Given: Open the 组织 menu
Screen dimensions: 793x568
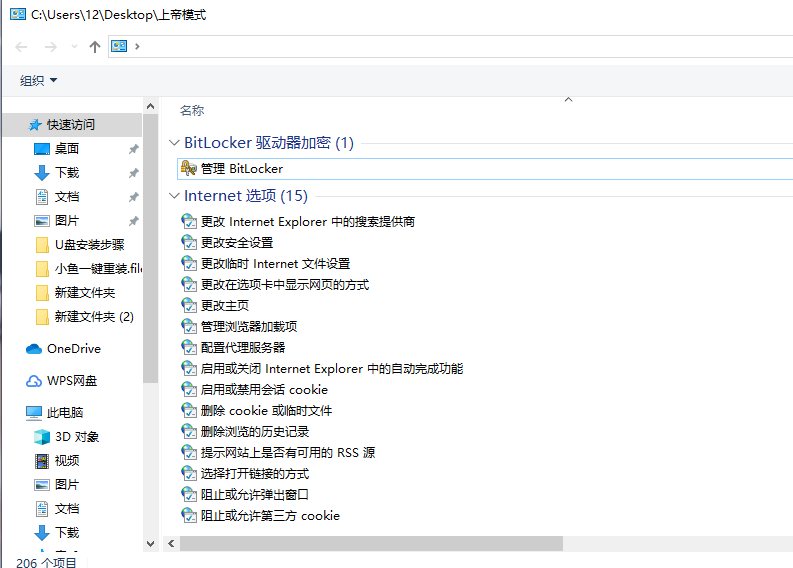Looking at the screenshot, I should [x=38, y=80].
